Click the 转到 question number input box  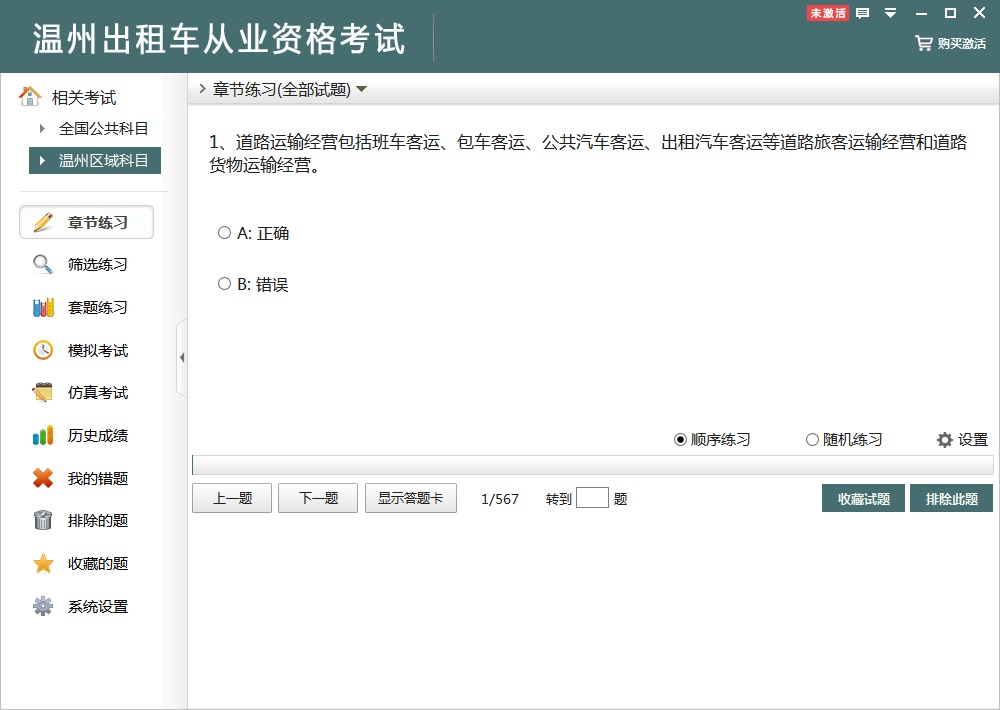click(x=592, y=498)
